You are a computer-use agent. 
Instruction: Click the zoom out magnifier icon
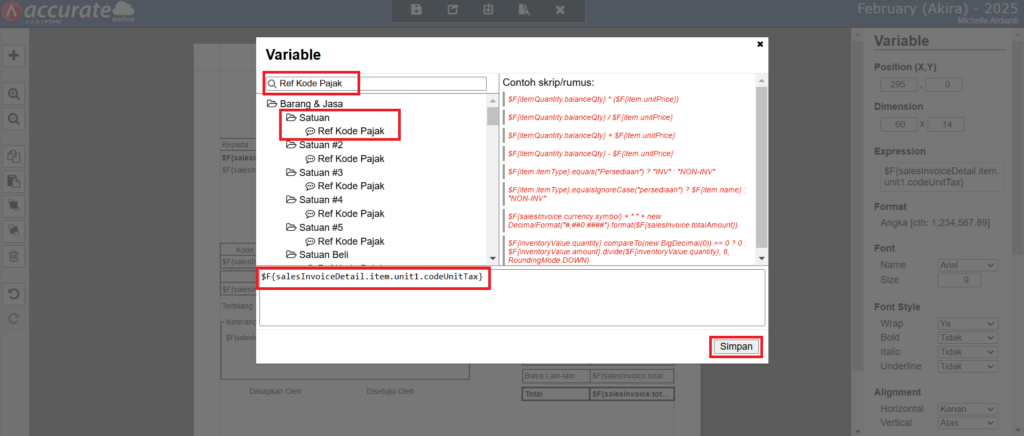pyautogui.click(x=15, y=118)
